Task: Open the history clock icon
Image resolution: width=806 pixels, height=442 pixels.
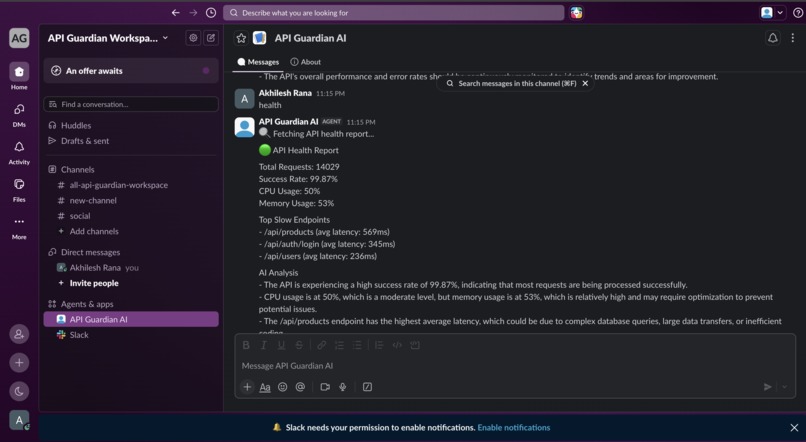Action: click(211, 13)
